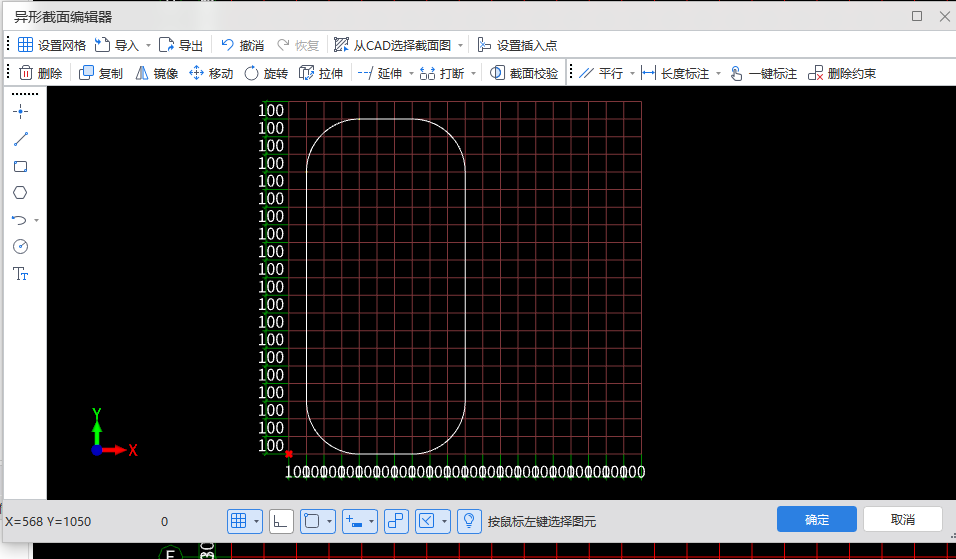Click the 一键标注 one-click dimension tool
Screen dimensions: 956x559
click(763, 73)
